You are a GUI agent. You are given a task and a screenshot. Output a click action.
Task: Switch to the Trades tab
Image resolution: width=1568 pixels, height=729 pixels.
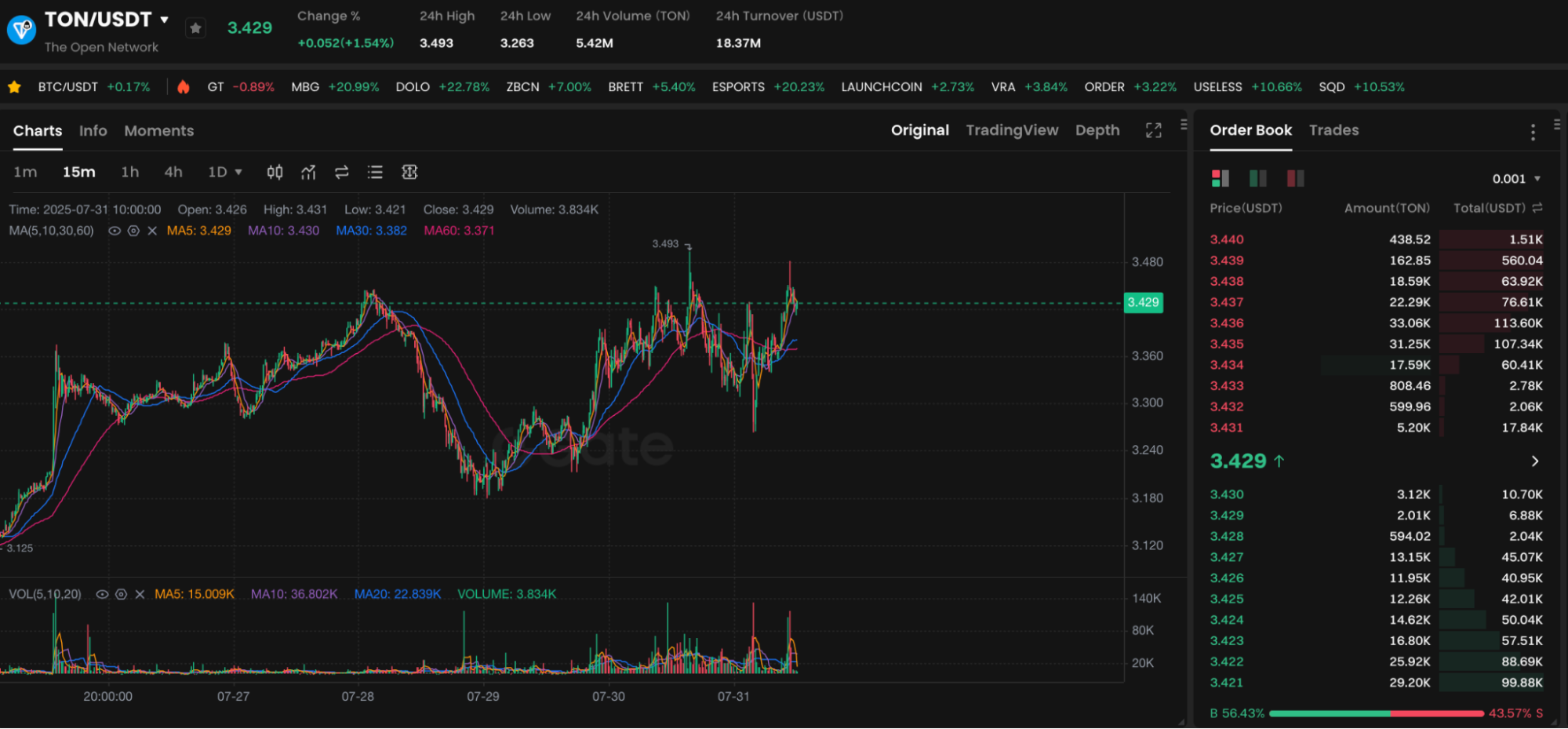click(x=1333, y=130)
